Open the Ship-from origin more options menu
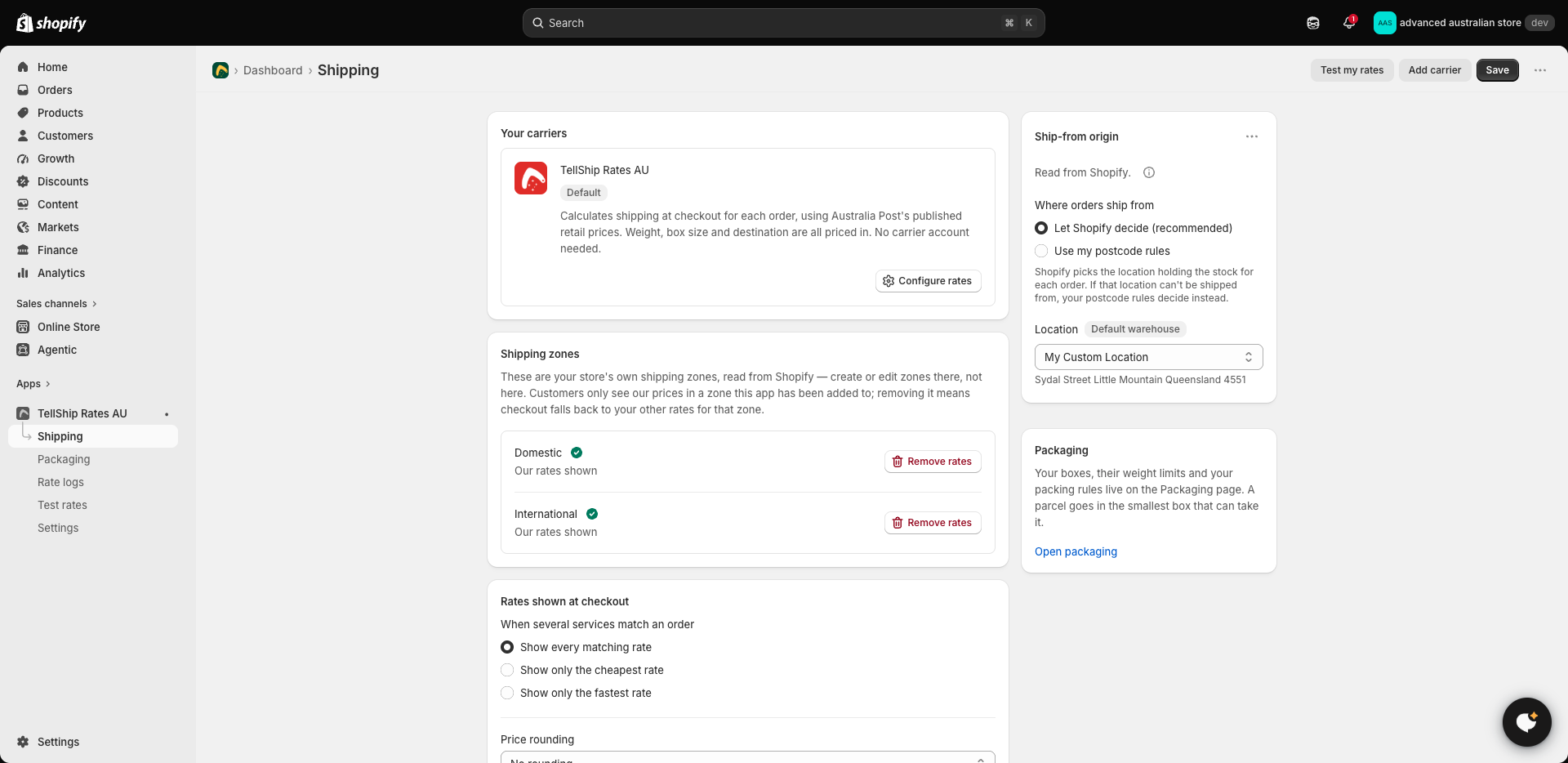 click(x=1252, y=136)
